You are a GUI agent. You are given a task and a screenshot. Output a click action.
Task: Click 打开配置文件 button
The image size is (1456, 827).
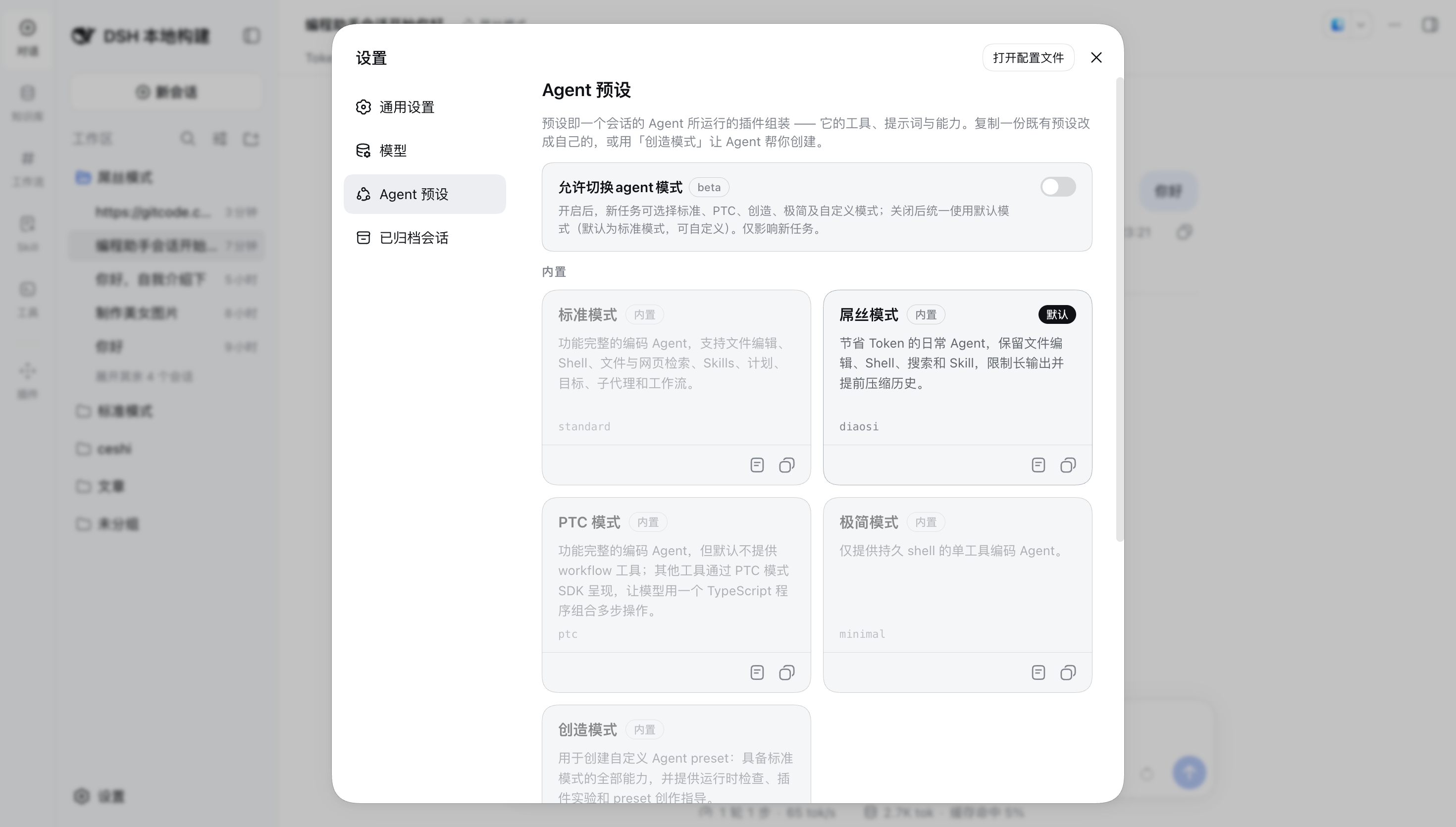click(x=1028, y=57)
